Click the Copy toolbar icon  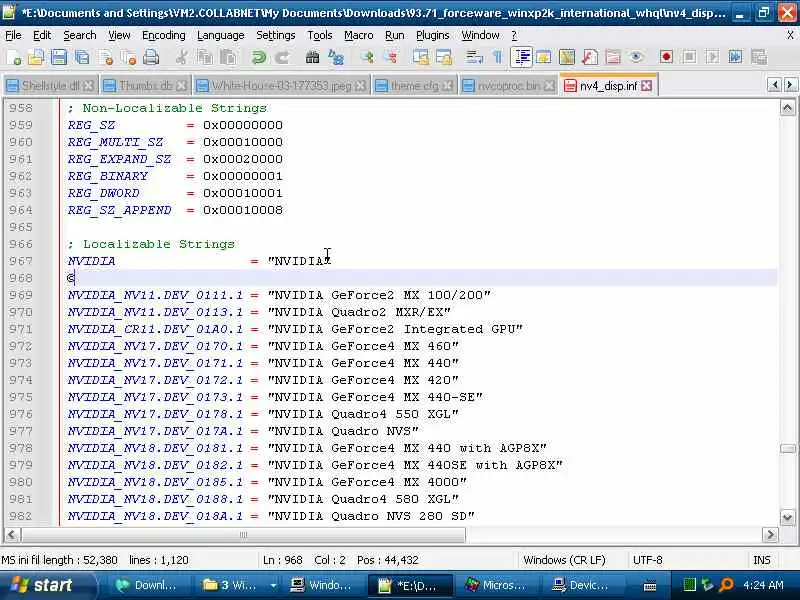coord(205,57)
